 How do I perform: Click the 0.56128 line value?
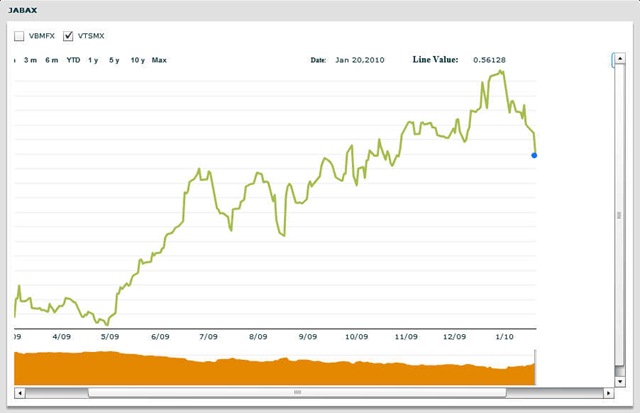[x=489, y=60]
